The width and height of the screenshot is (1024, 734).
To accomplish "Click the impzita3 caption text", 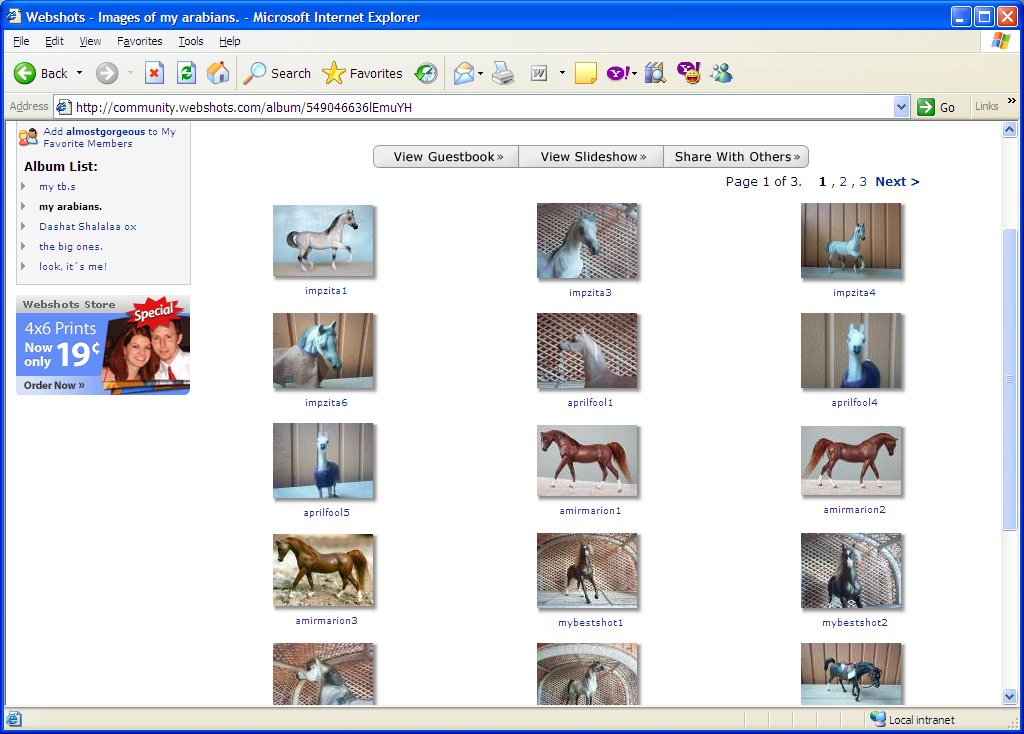I will point(590,293).
